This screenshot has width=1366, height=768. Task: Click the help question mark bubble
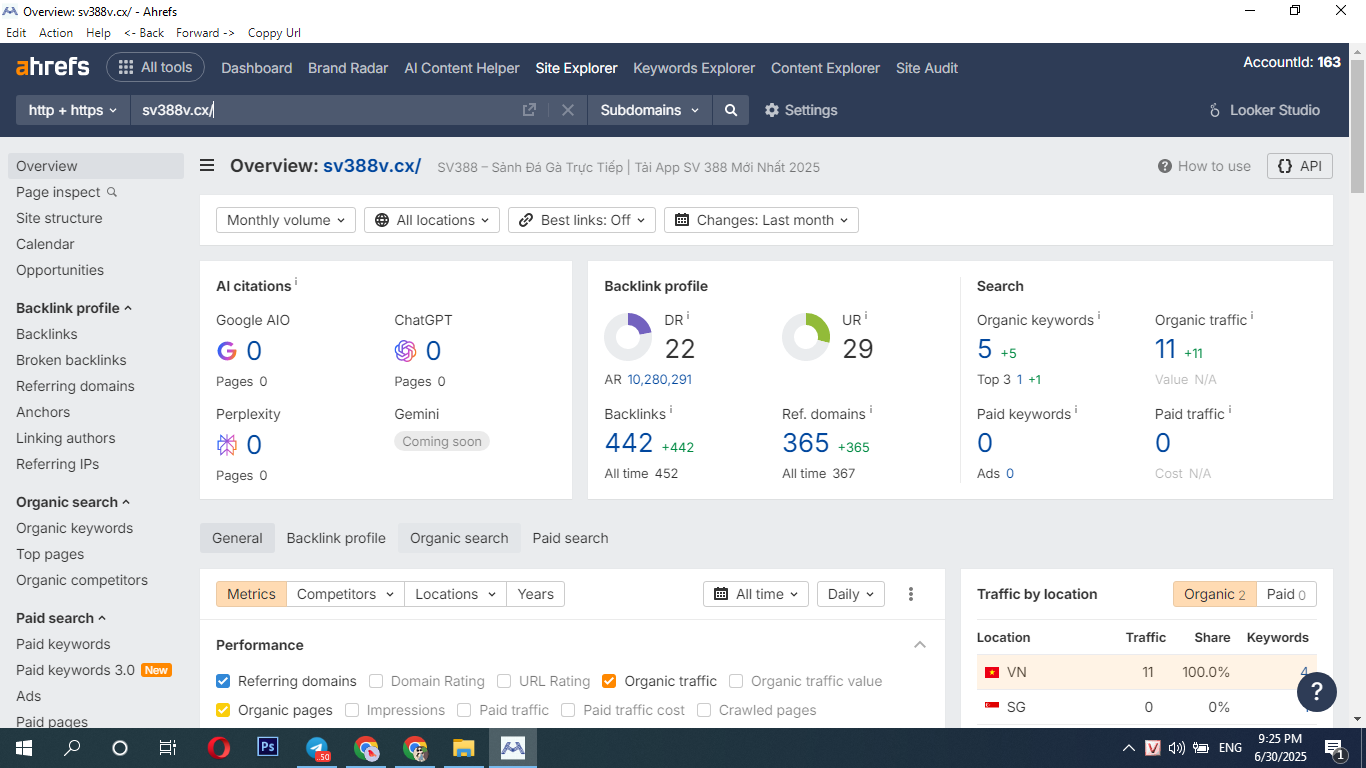[1317, 691]
